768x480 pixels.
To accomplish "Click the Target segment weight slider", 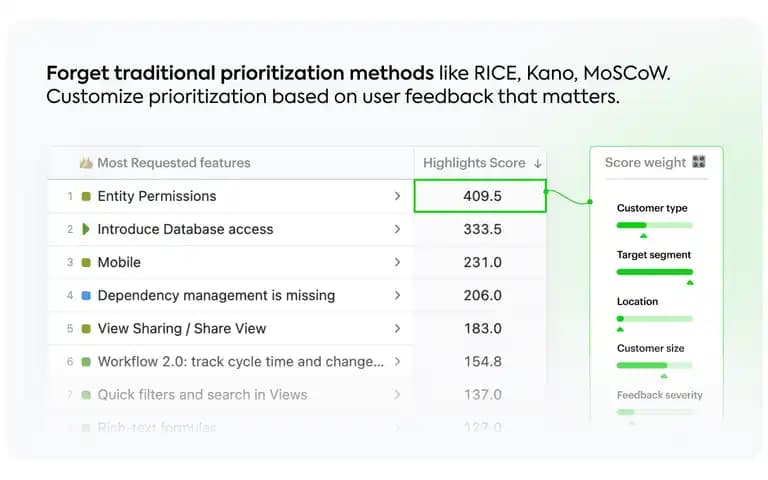I will tap(654, 272).
